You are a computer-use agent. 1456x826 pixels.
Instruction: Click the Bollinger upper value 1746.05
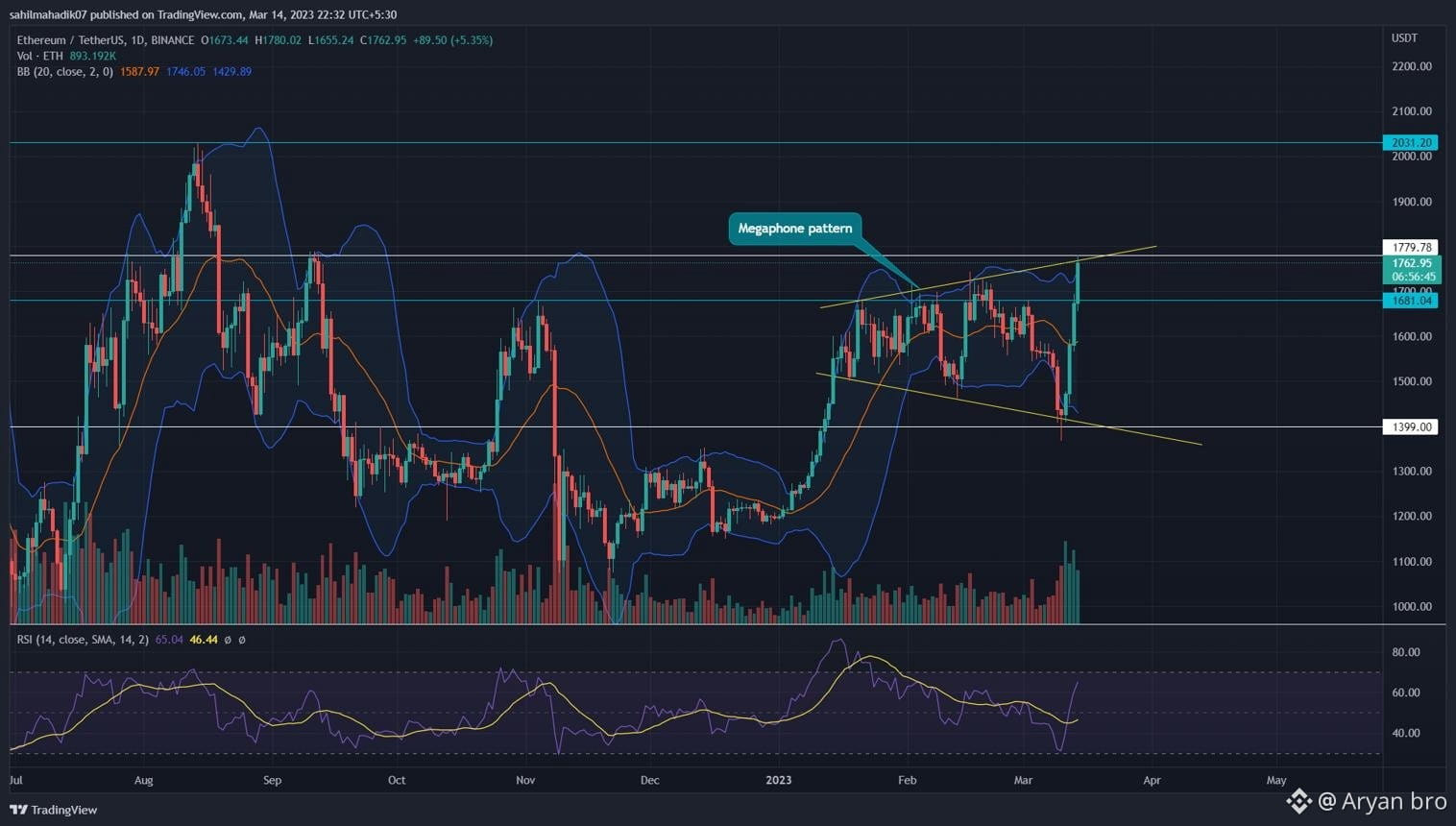[x=185, y=71]
